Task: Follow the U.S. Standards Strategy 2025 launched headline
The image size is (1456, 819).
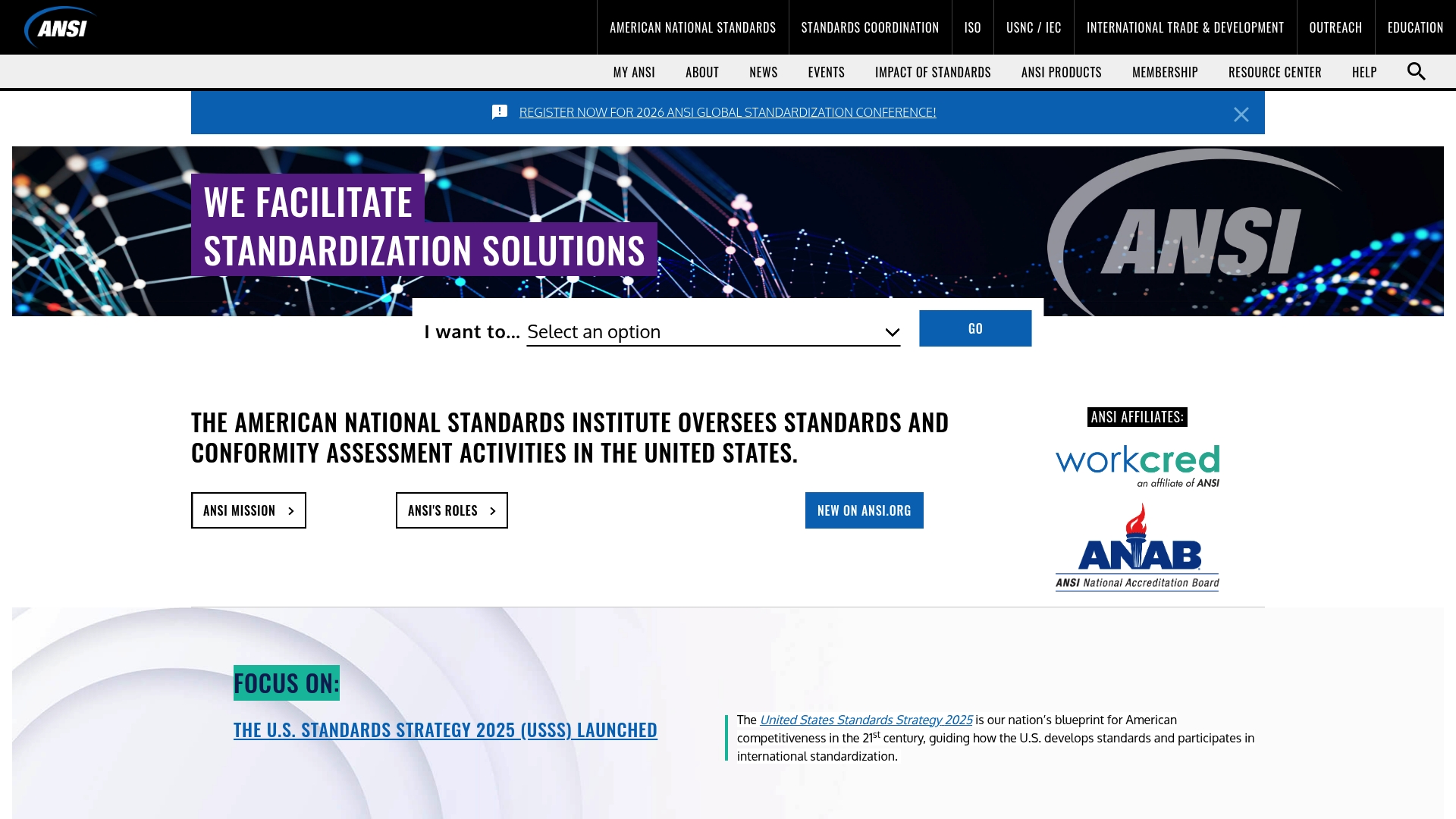Action: (x=445, y=730)
